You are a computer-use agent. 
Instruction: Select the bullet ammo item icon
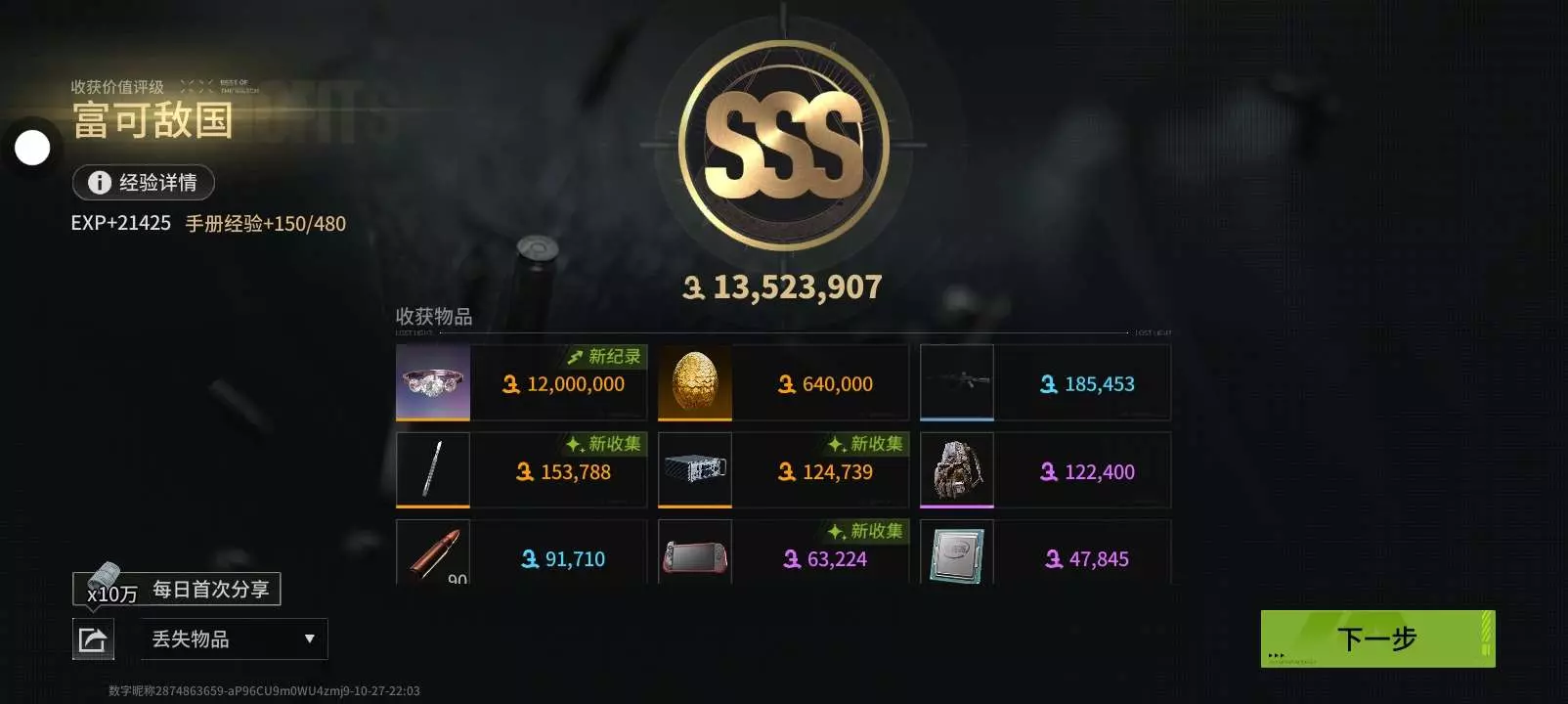(433, 552)
